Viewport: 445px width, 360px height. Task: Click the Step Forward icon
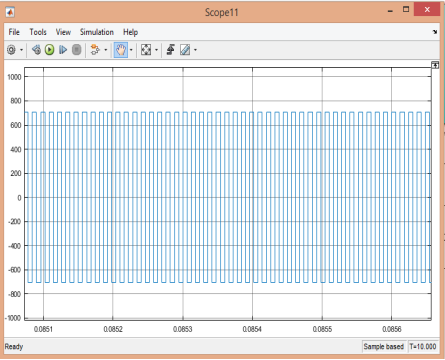(63, 50)
